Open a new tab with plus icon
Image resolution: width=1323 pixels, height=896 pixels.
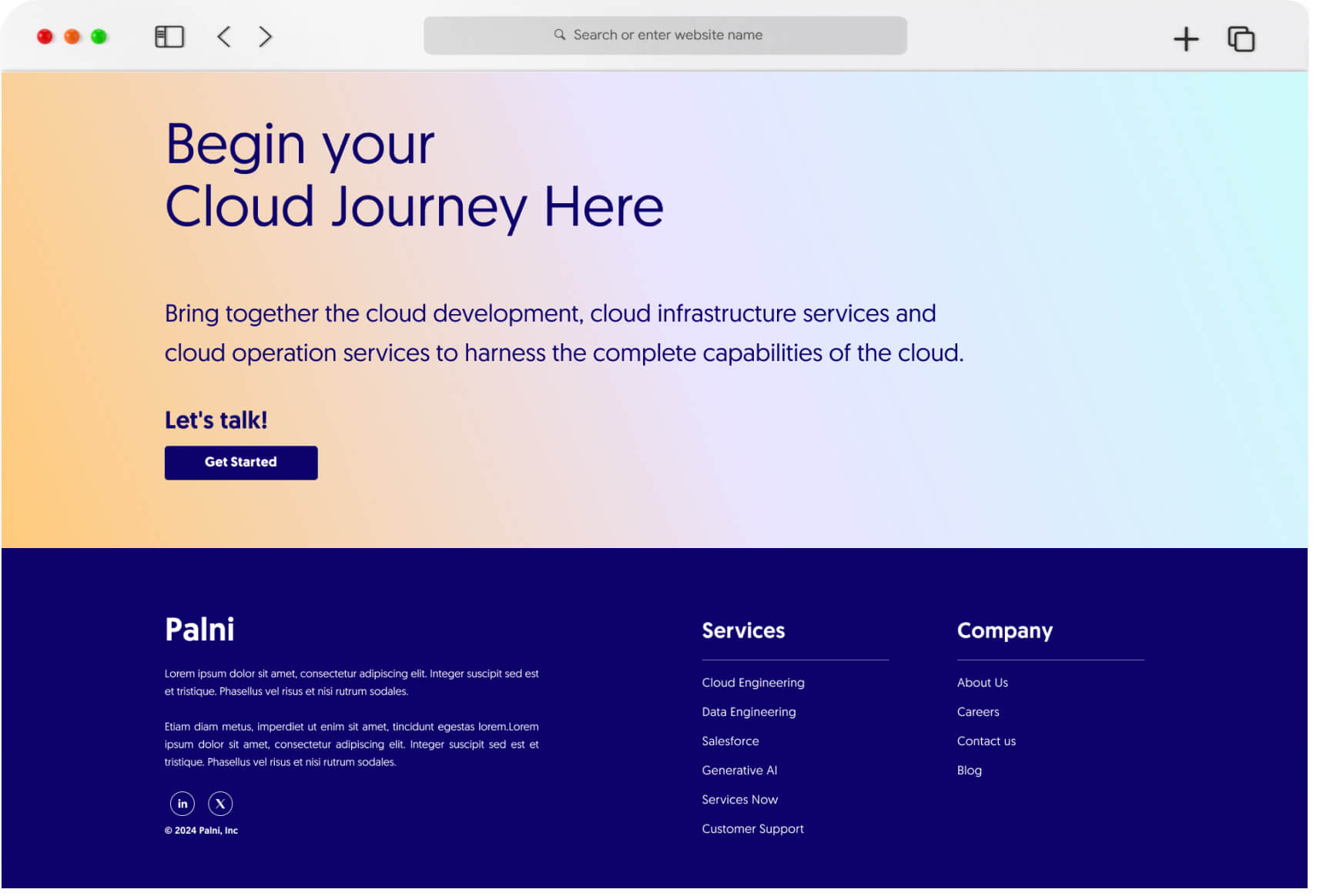click(1185, 38)
